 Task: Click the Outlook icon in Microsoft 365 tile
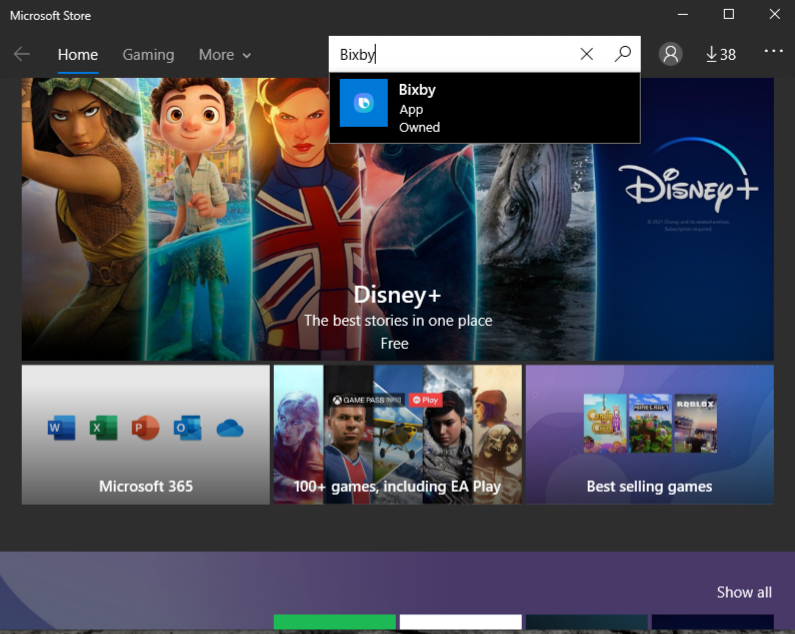[x=188, y=428]
